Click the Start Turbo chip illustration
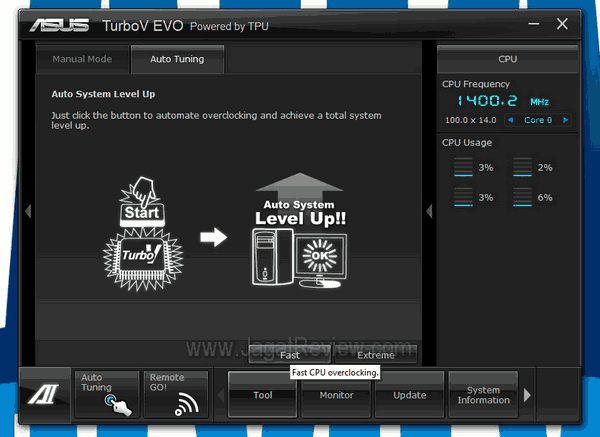 tap(139, 239)
